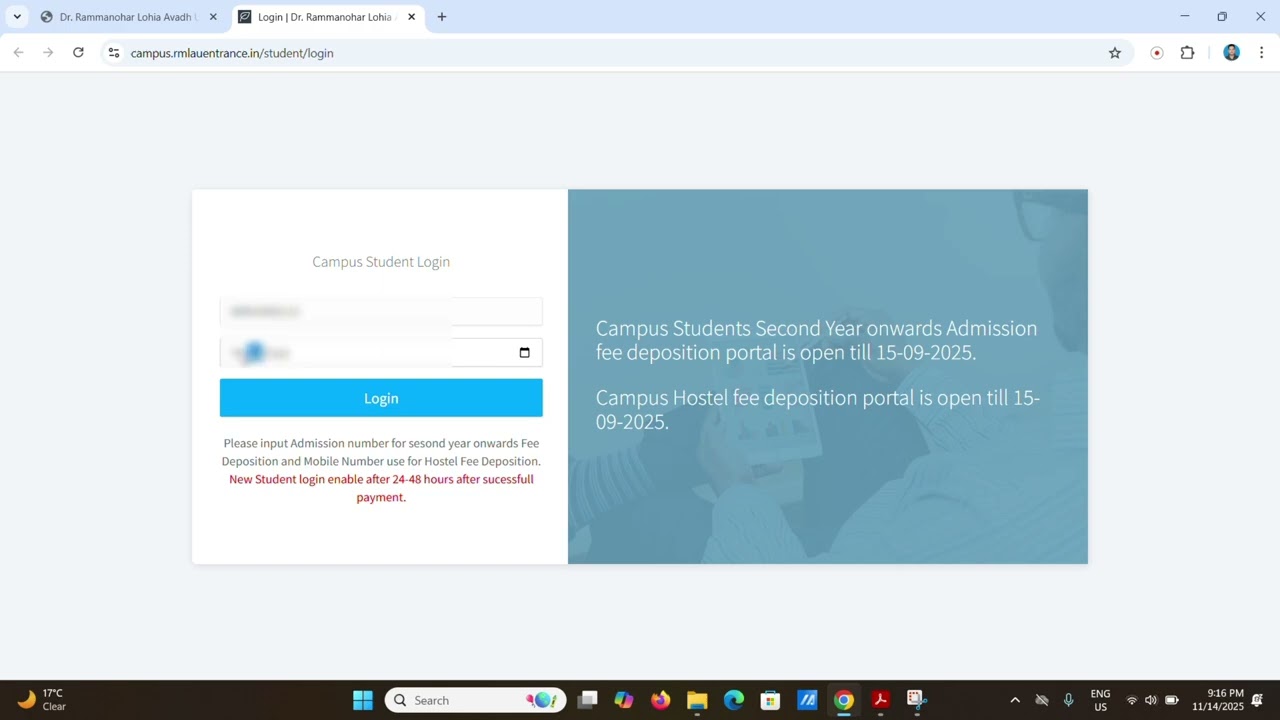Screen dimensions: 1280x720
Task: Launch Copilot from the taskbar
Action: [624, 700]
